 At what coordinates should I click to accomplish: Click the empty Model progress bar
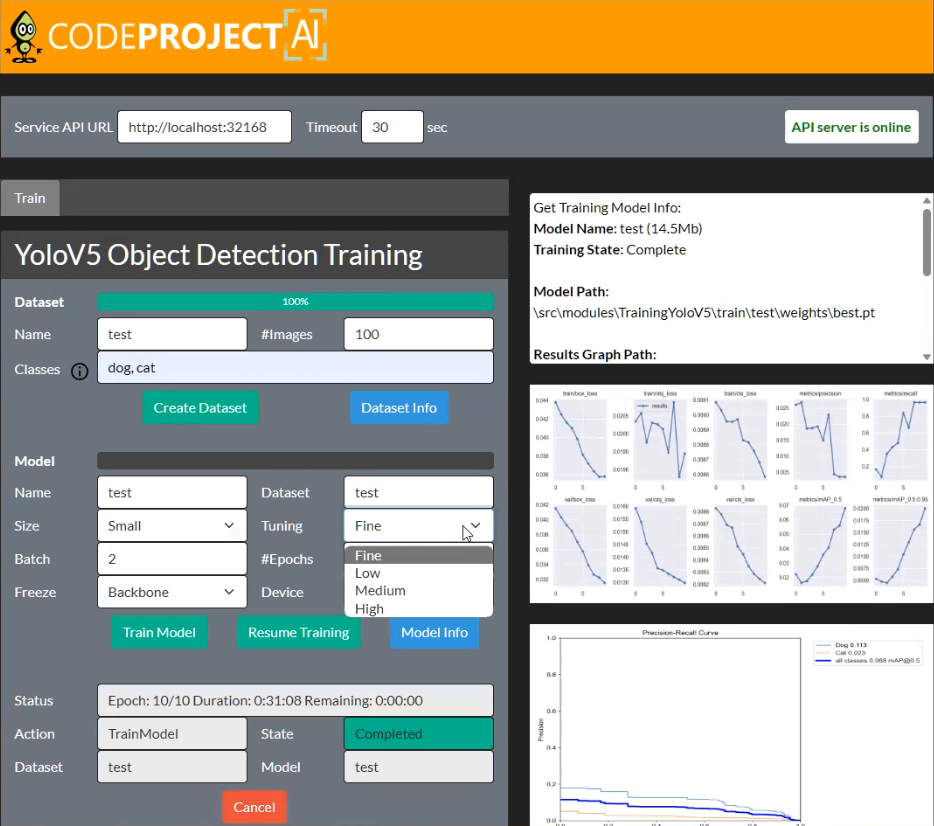click(295, 460)
